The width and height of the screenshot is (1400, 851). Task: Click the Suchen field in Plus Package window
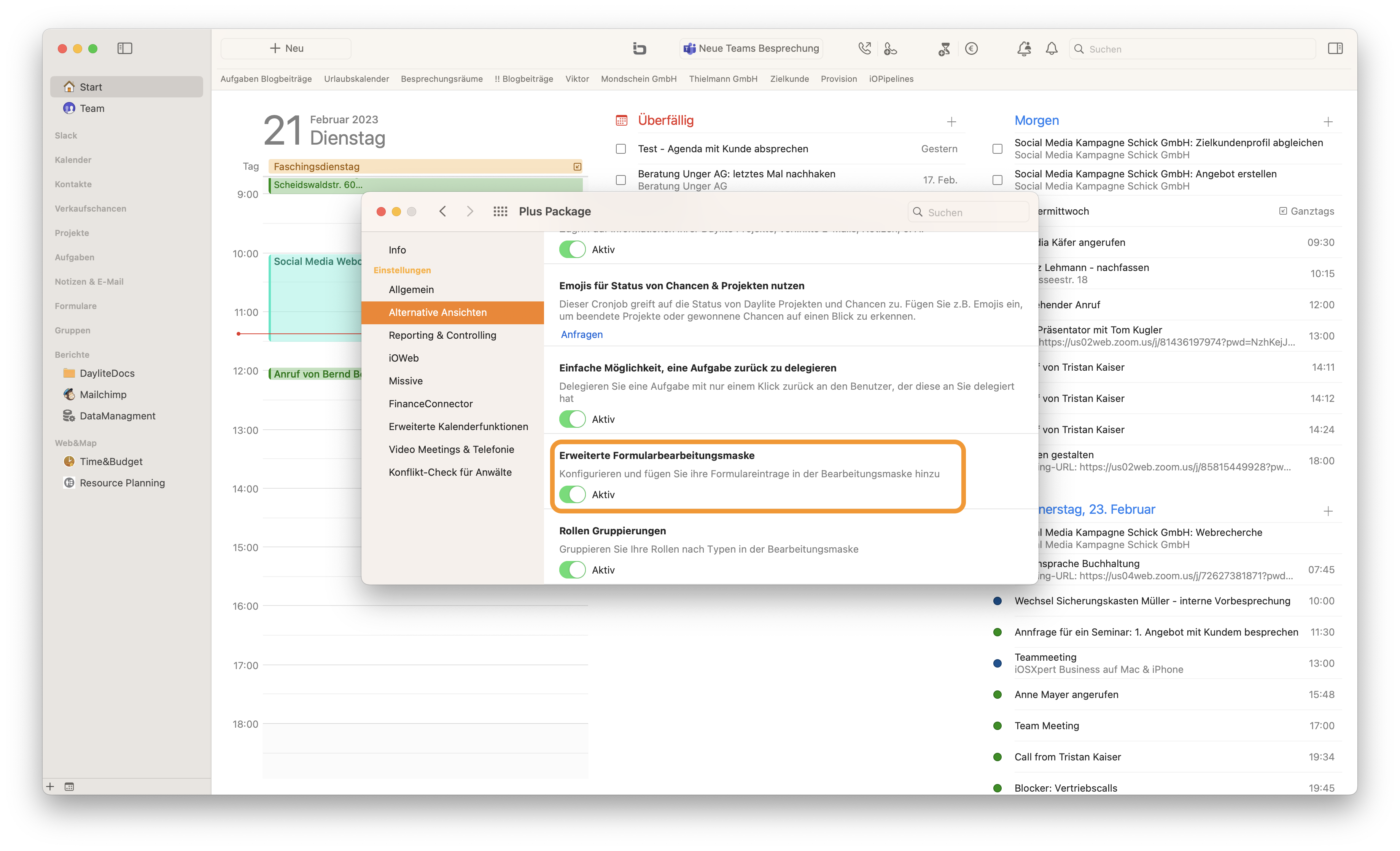pos(968,212)
